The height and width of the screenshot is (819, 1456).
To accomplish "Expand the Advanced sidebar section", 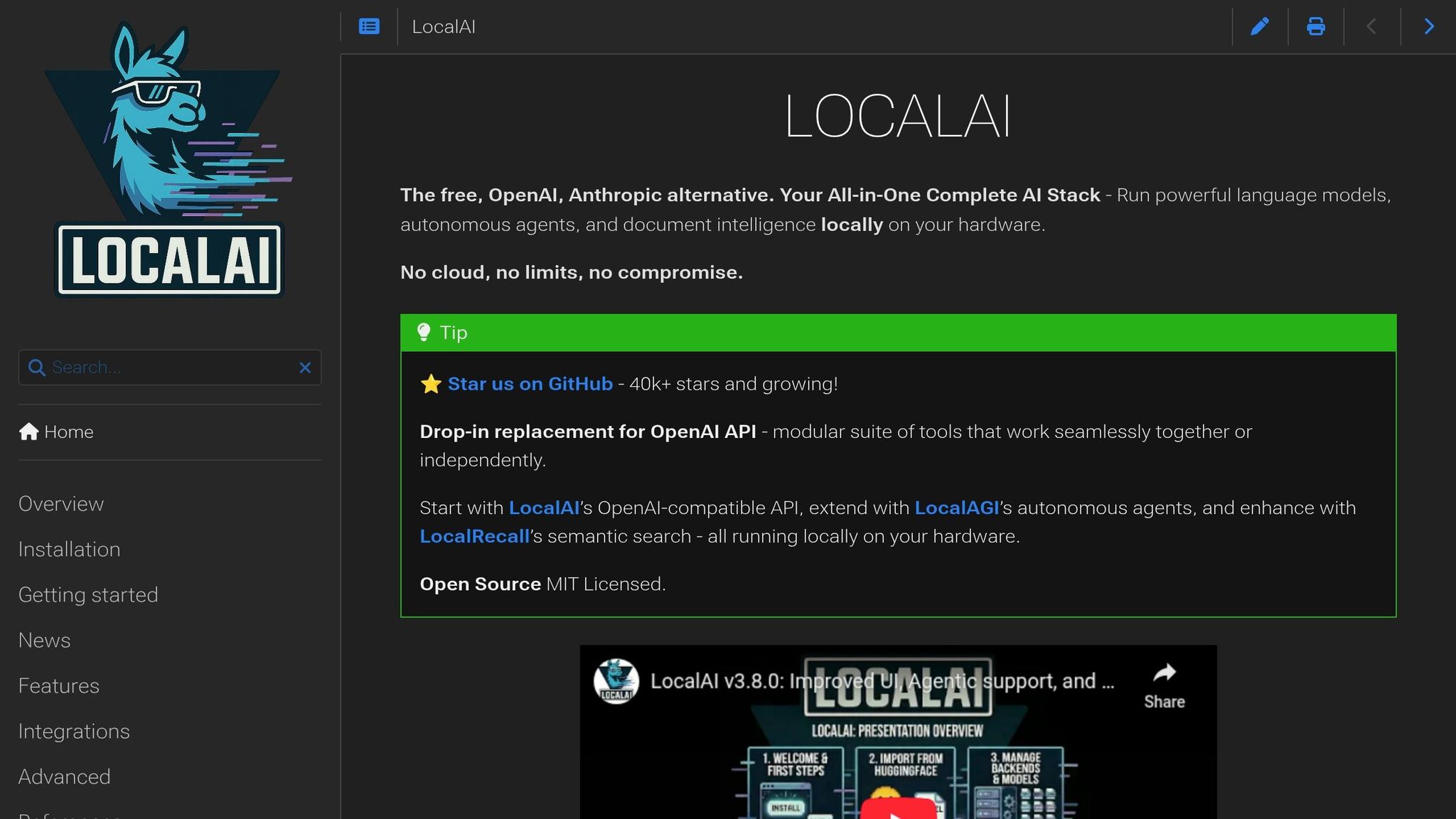I will (x=64, y=777).
